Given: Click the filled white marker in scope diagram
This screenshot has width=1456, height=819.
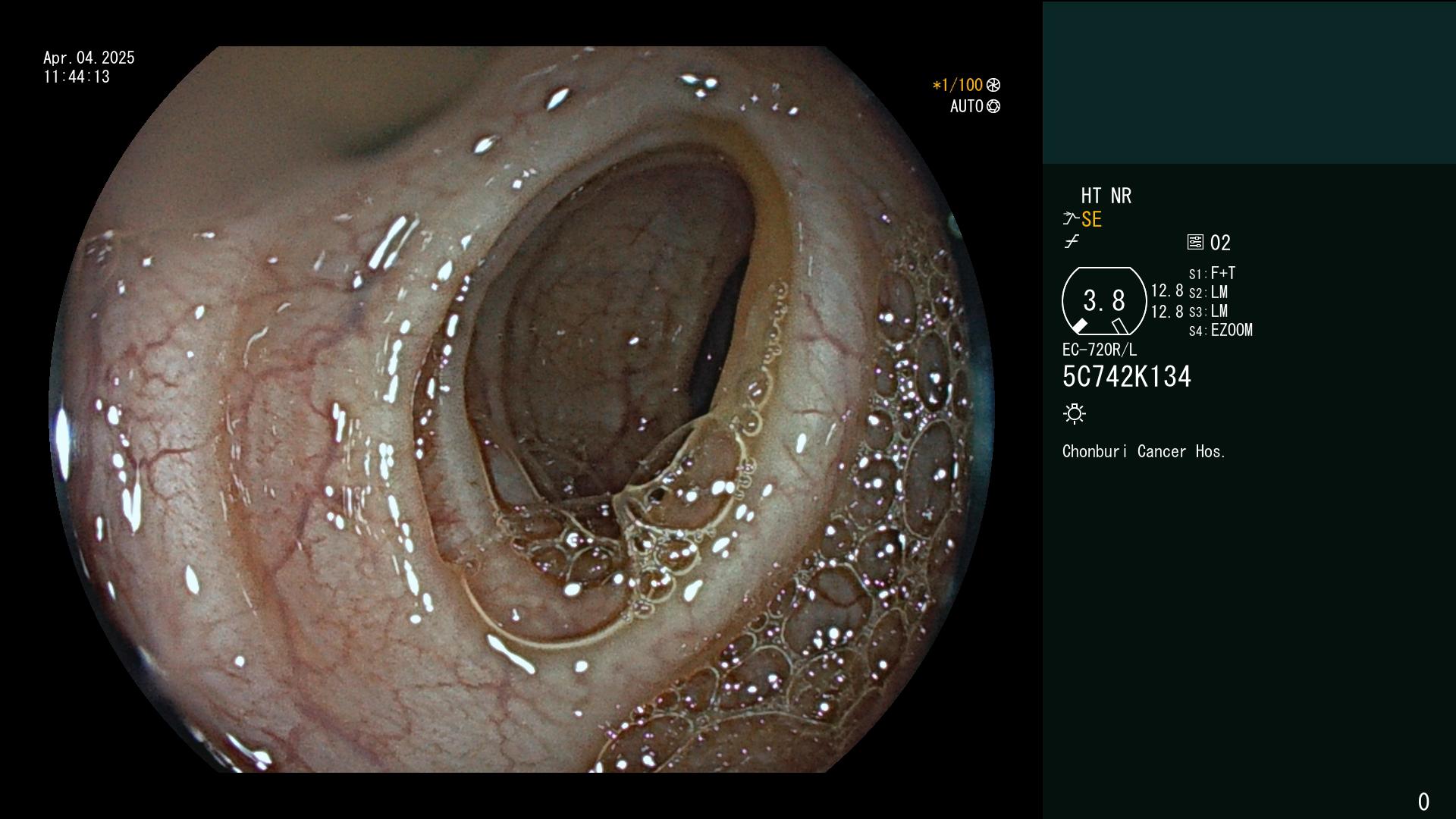Looking at the screenshot, I should pyautogui.click(x=1080, y=326).
